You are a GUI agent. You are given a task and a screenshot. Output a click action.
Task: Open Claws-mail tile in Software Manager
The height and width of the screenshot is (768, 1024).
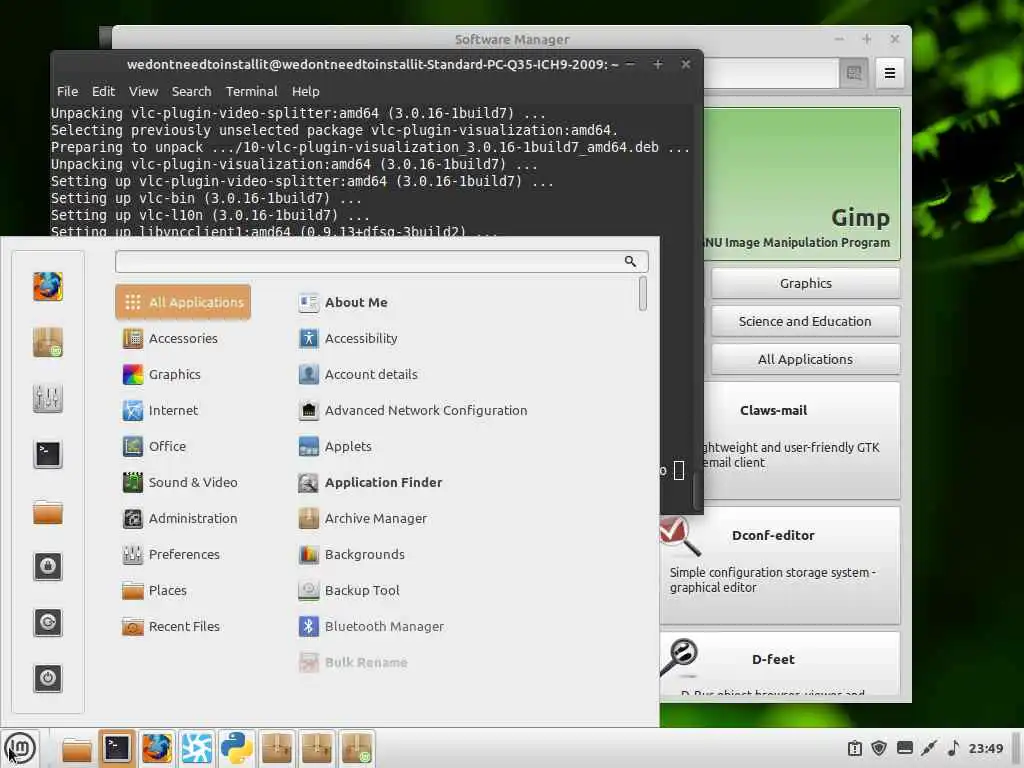point(802,441)
